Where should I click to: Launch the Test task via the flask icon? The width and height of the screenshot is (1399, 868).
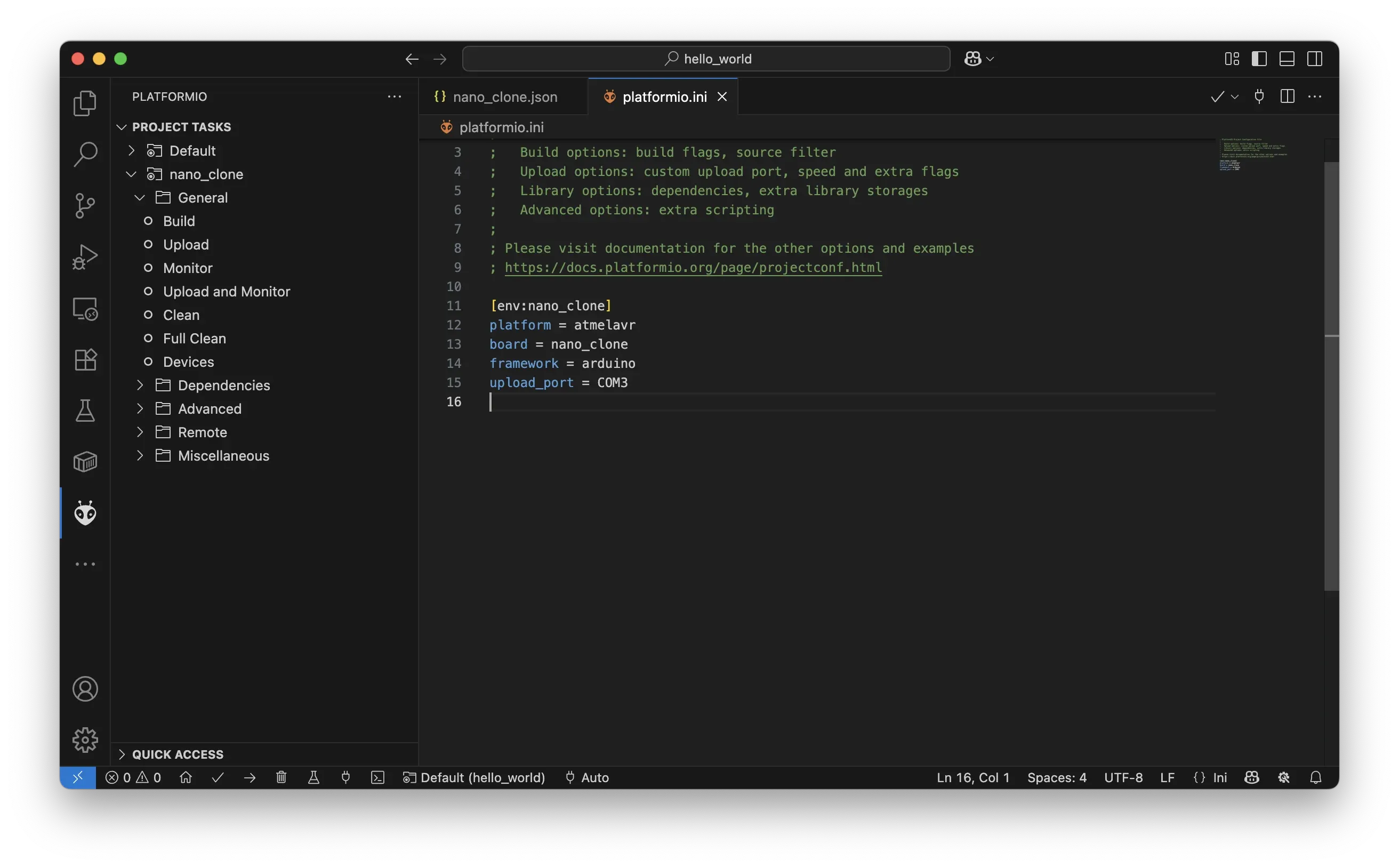pyautogui.click(x=313, y=777)
